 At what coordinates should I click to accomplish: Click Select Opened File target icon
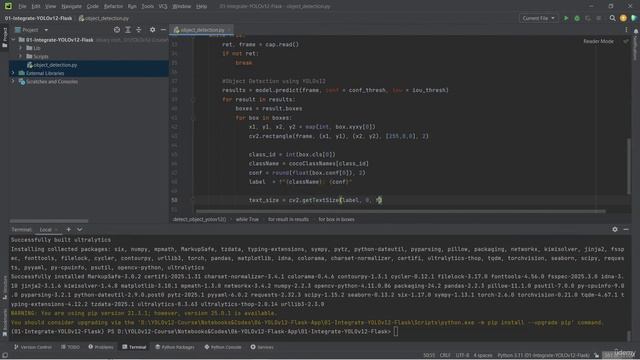click(117, 30)
